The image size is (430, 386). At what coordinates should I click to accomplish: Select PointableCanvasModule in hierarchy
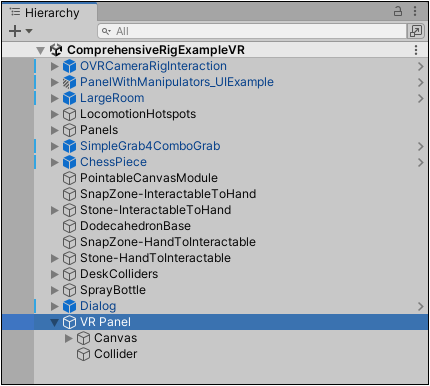point(149,178)
